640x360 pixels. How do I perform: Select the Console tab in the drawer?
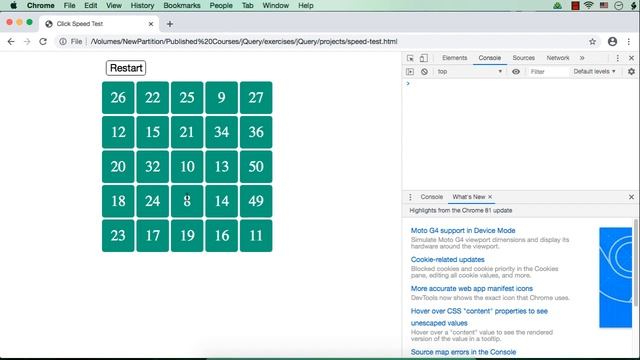(x=431, y=197)
